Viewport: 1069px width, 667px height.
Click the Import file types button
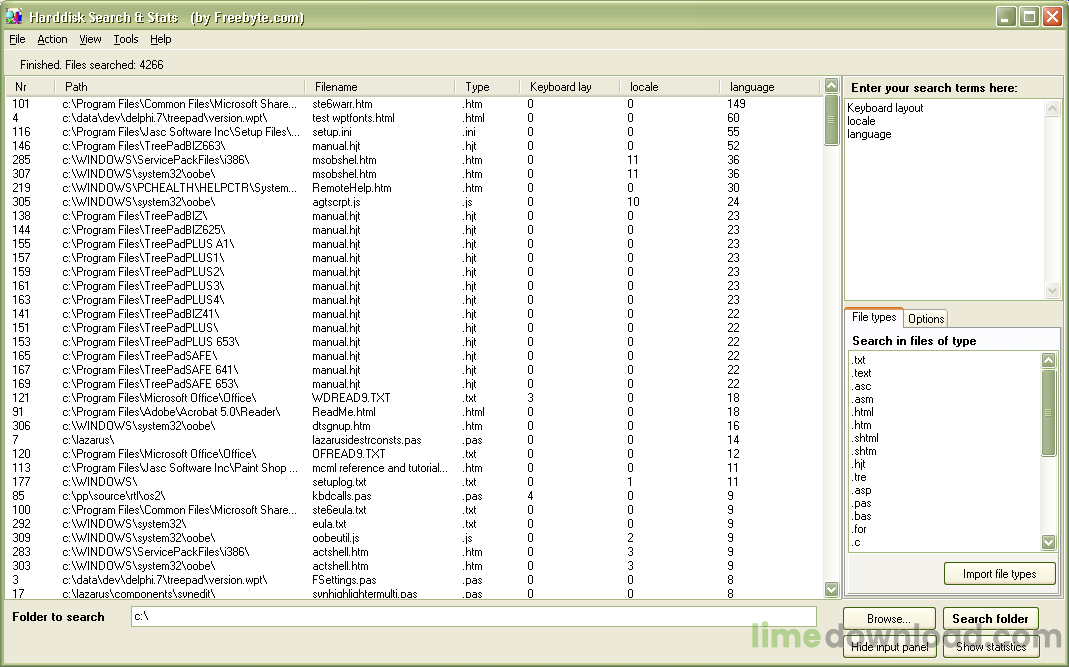coord(999,574)
